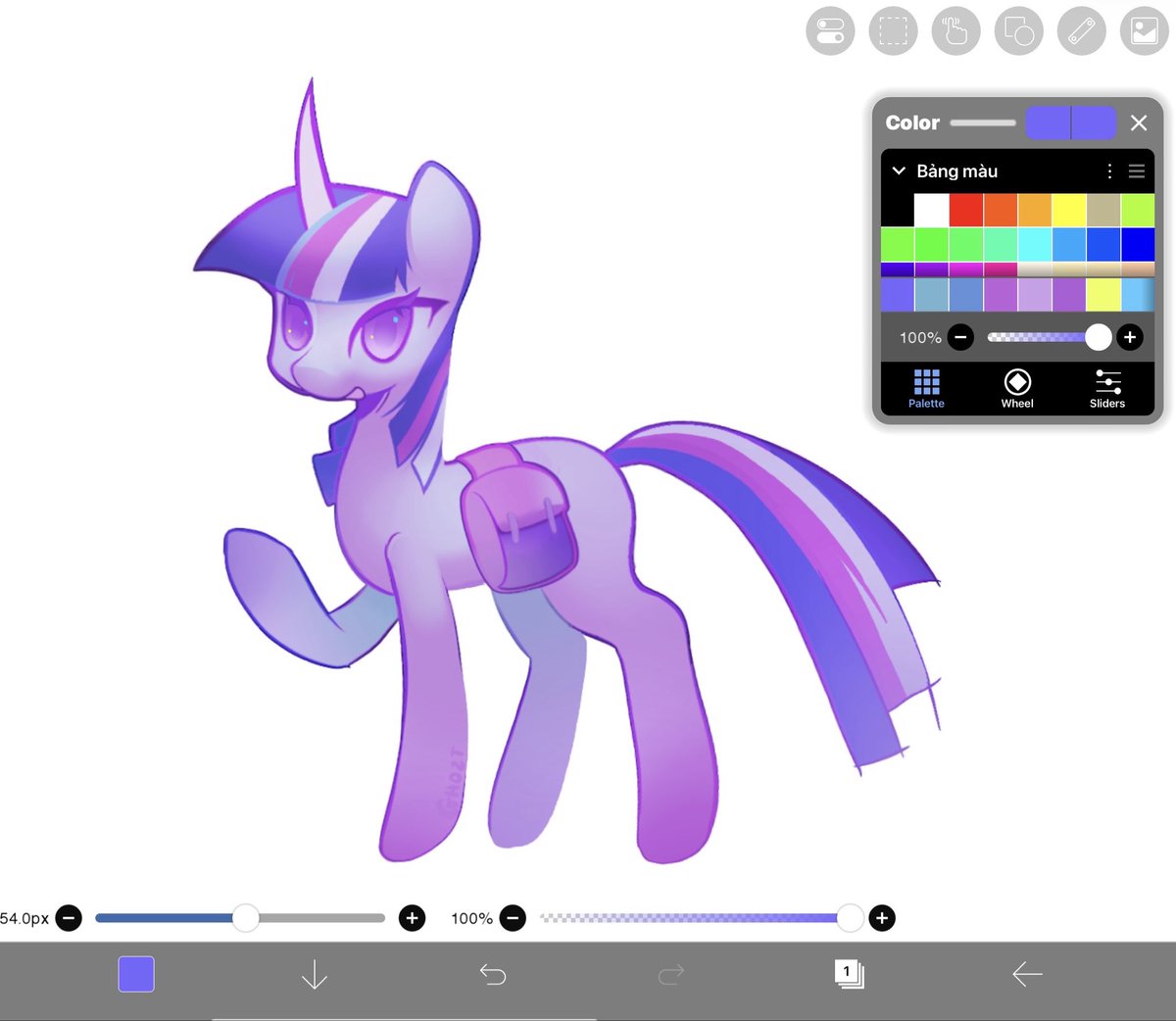Collapse the Bảng màu palette with the chevron
Screen dimensions: 1176x1021
(x=899, y=170)
